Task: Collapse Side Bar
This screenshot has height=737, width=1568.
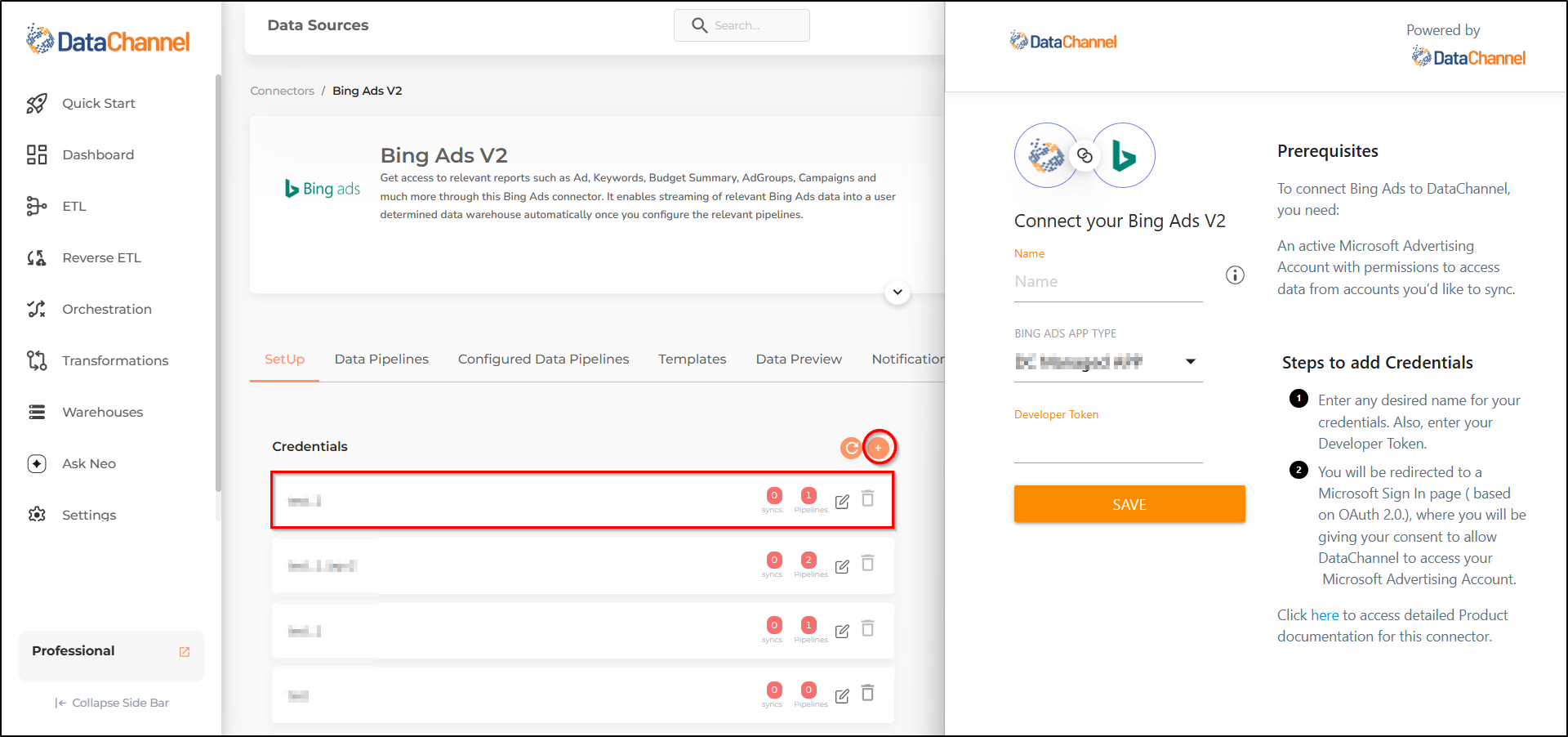Action: 112,703
